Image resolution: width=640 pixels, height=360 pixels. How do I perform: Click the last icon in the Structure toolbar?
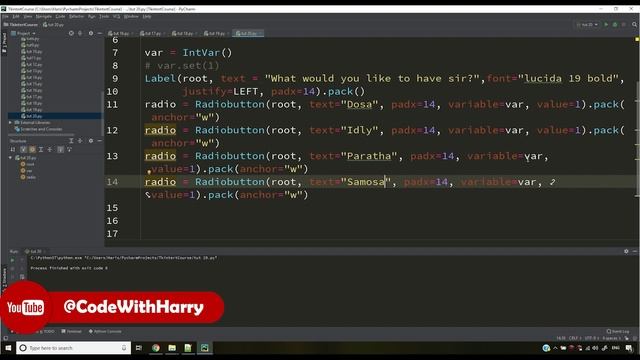pyautogui.click(x=69, y=150)
